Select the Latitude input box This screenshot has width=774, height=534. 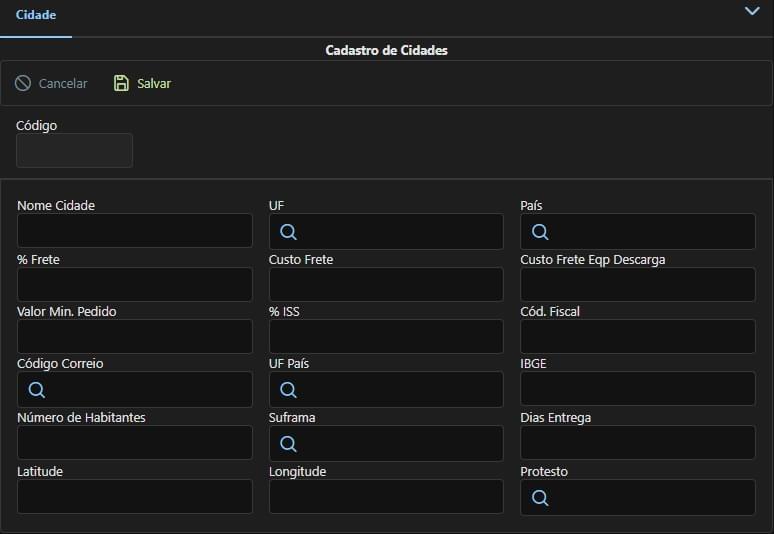tap(135, 496)
